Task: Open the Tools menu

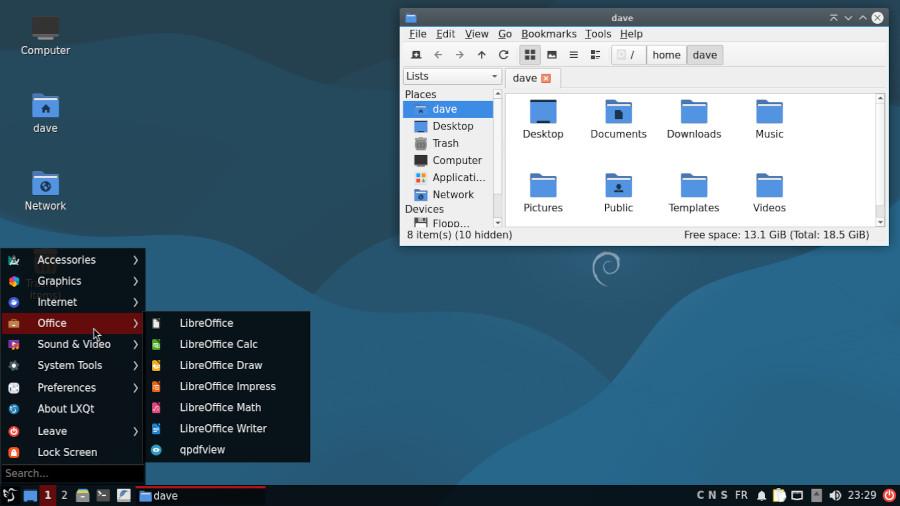Action: coord(598,34)
